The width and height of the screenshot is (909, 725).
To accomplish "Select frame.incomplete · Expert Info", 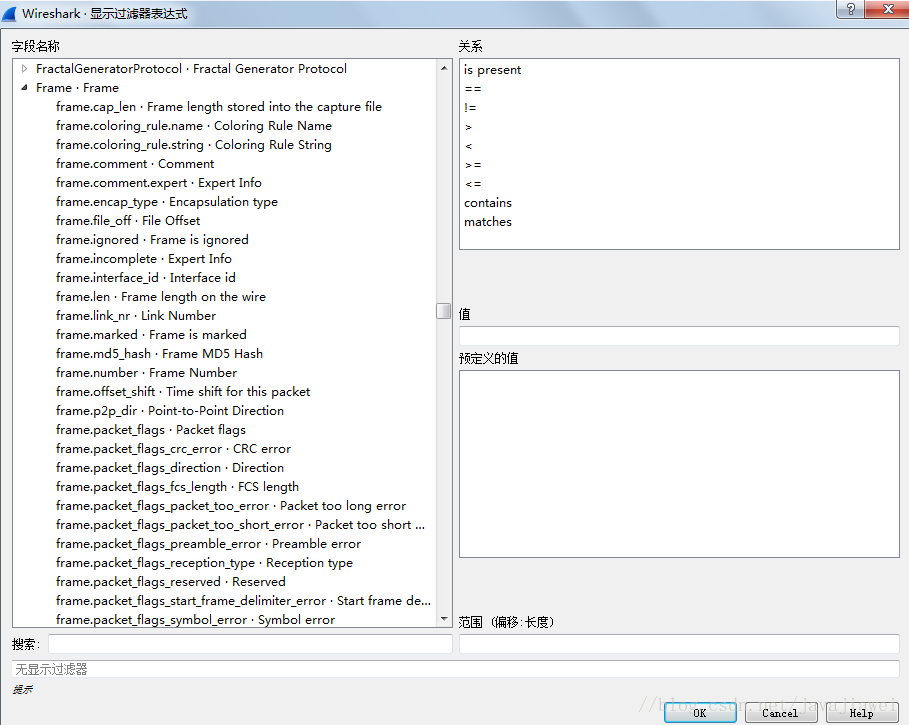I will [143, 258].
